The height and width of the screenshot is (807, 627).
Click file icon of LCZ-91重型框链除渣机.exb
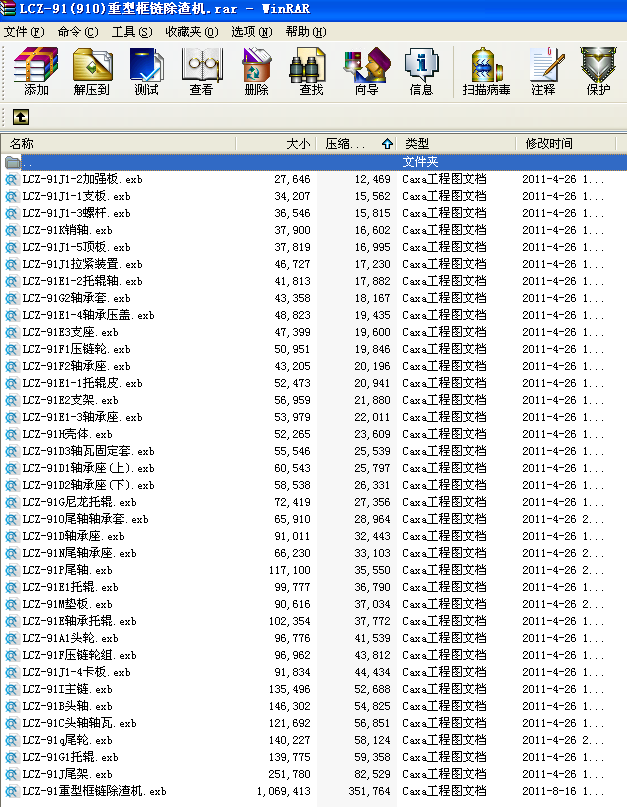(11, 791)
